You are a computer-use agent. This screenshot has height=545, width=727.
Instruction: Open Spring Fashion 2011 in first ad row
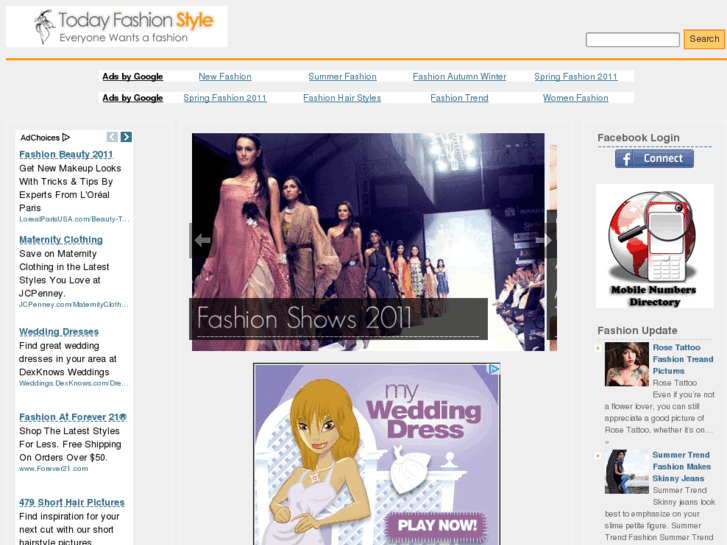click(575, 77)
